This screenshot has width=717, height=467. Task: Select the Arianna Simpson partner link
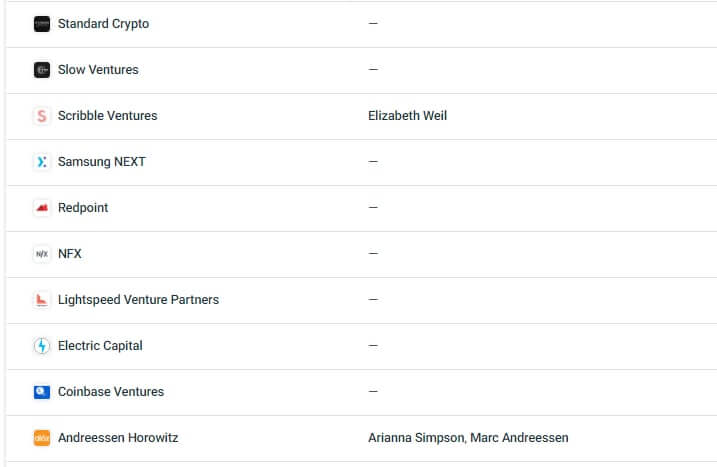[x=416, y=438]
